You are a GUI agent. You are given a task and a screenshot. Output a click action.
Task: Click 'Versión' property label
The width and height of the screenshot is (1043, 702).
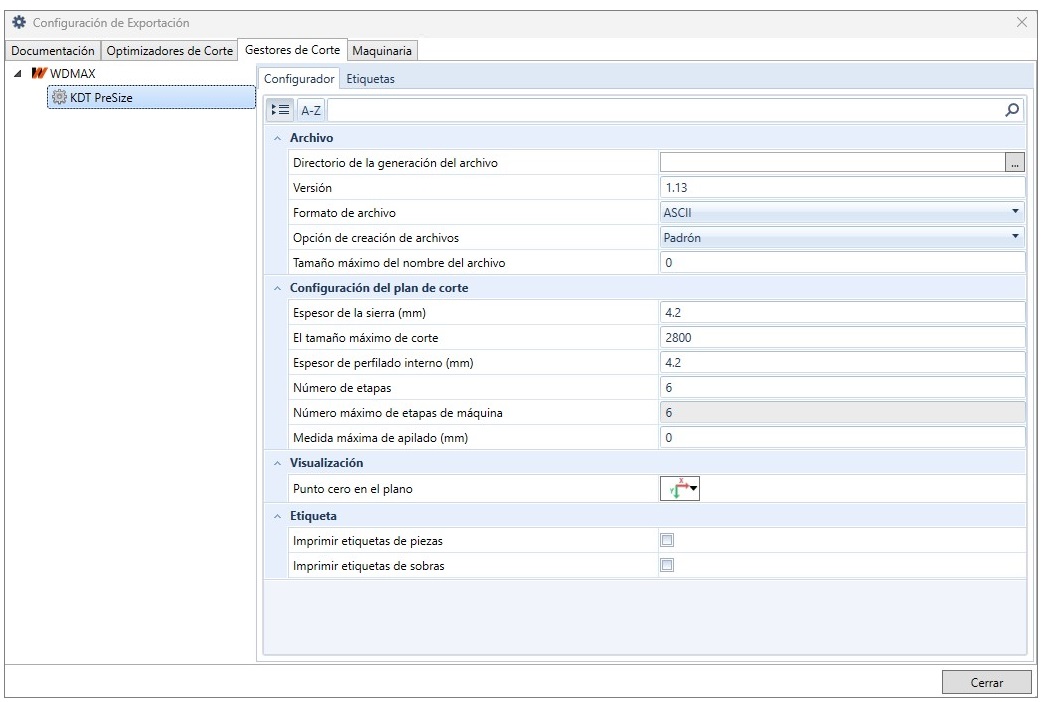click(312, 188)
